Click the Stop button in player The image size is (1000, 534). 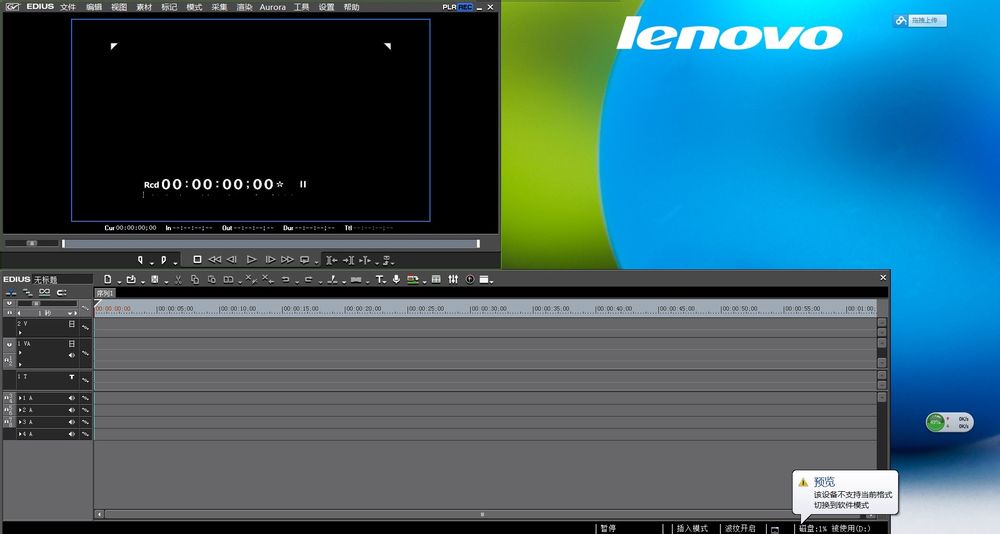197,260
